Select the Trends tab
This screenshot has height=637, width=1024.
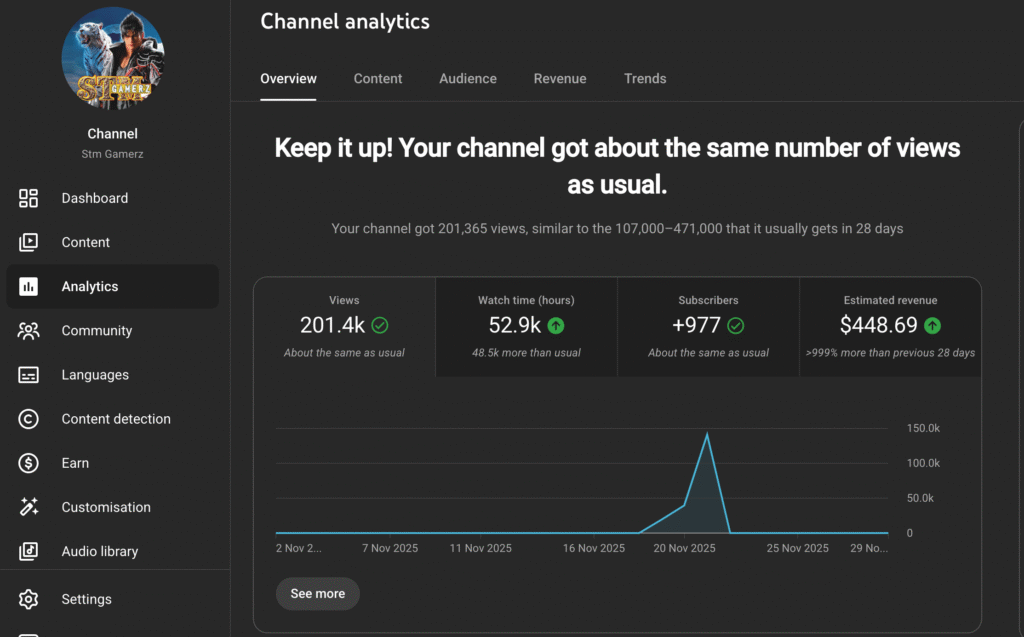pyautogui.click(x=645, y=79)
